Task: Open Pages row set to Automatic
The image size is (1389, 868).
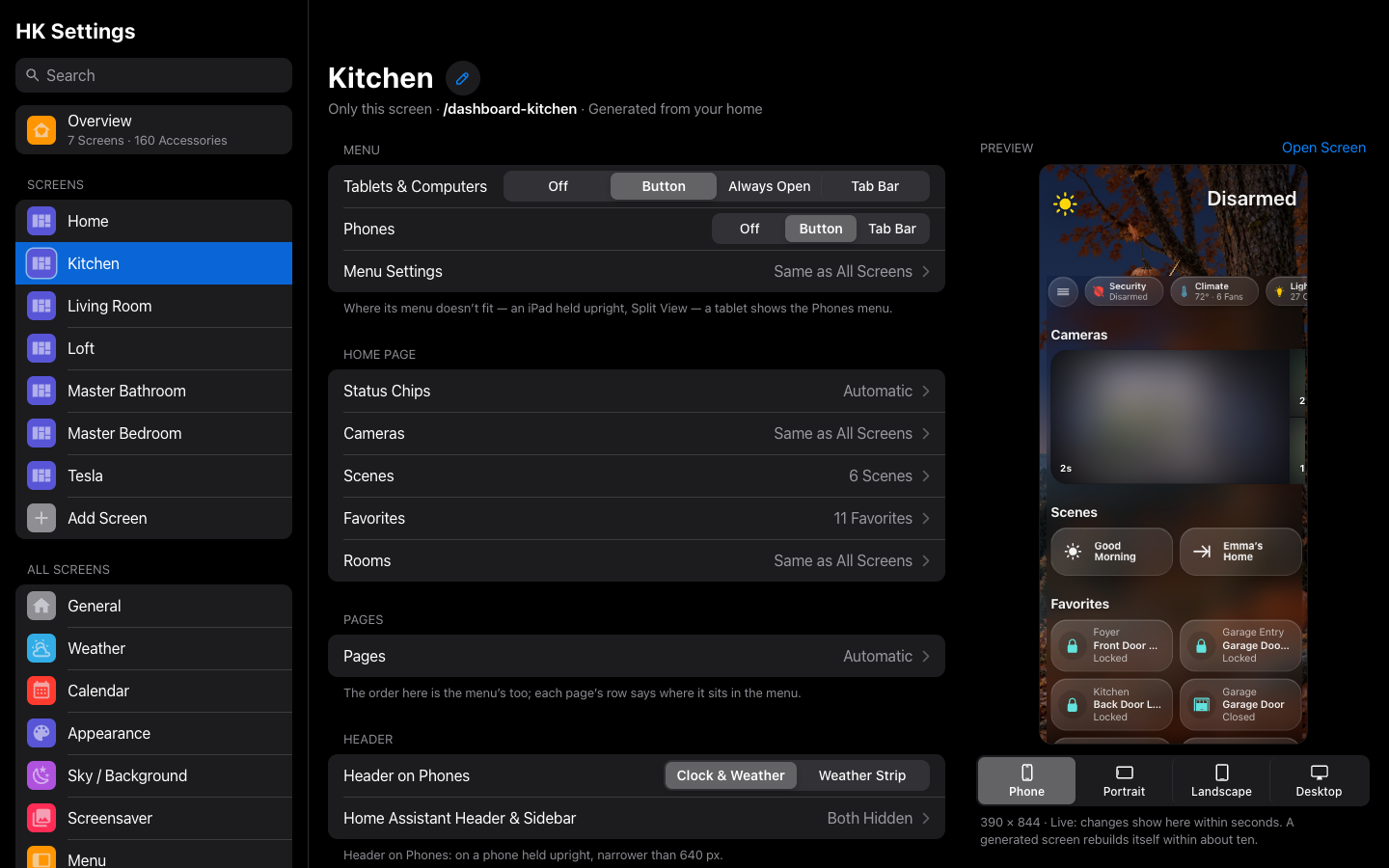Action: 637,656
